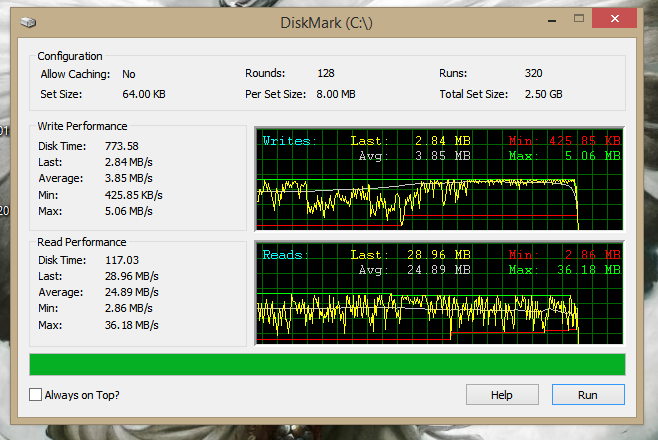Click the write Last value '2.84 MB/s'
This screenshot has width=658, height=440.
coord(128,162)
